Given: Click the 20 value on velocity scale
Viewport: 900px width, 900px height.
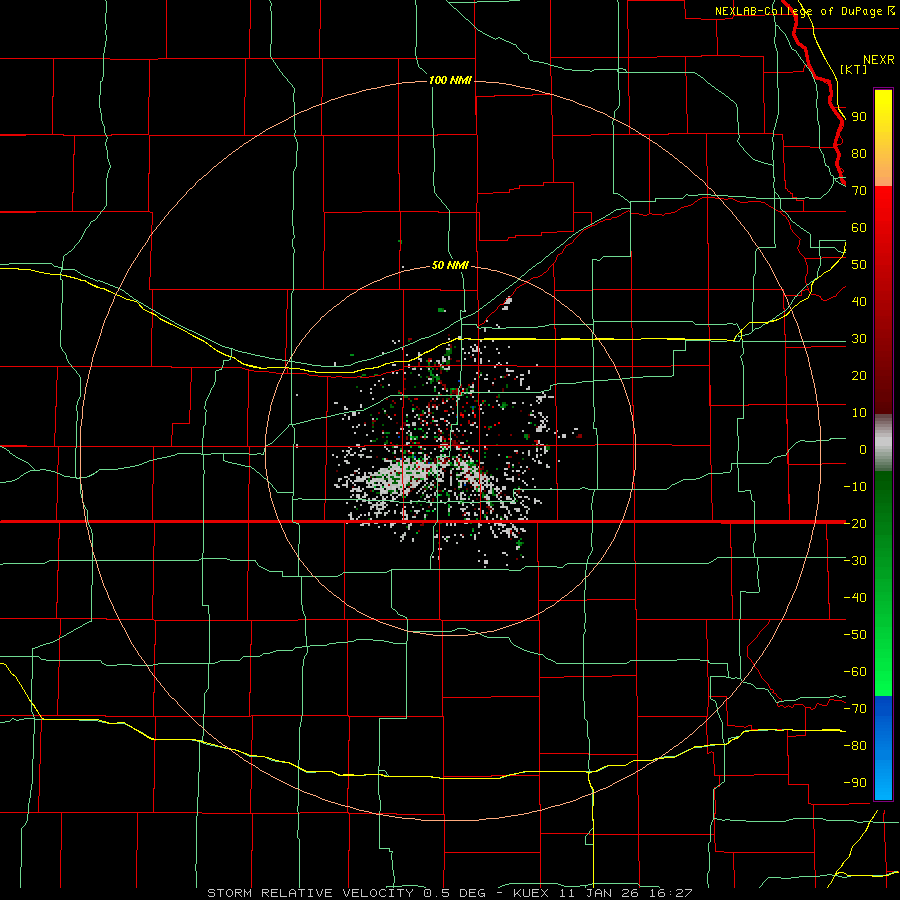Looking at the screenshot, I should tap(859, 375).
